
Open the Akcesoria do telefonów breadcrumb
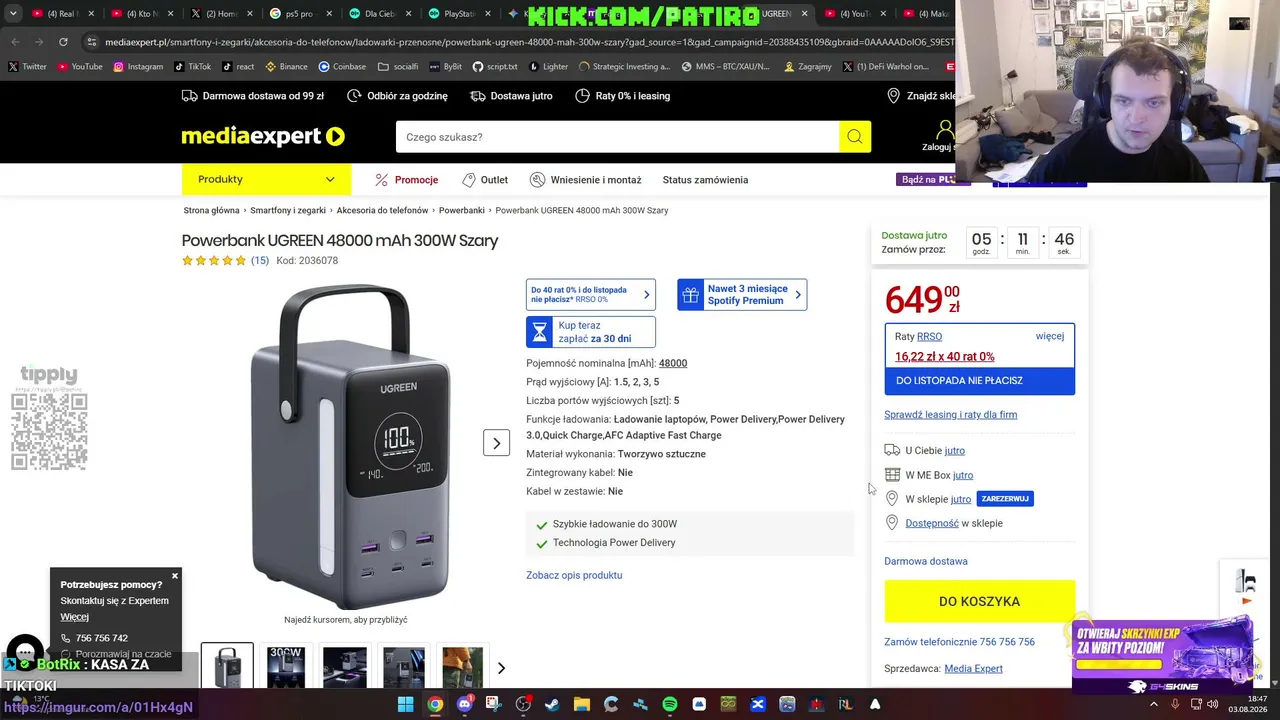[382, 211]
